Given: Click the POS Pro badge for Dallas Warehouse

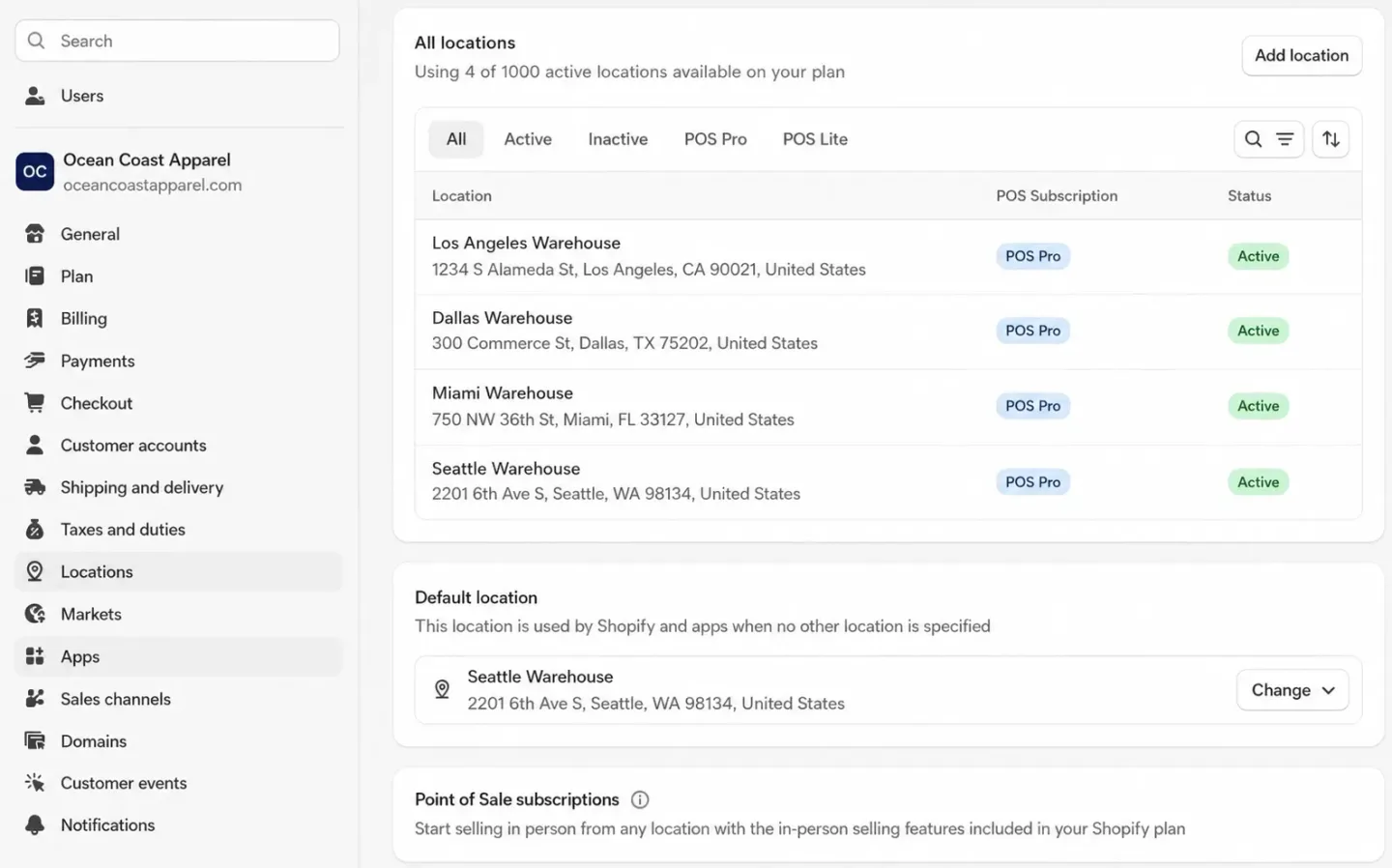Looking at the screenshot, I should pyautogui.click(x=1032, y=331).
